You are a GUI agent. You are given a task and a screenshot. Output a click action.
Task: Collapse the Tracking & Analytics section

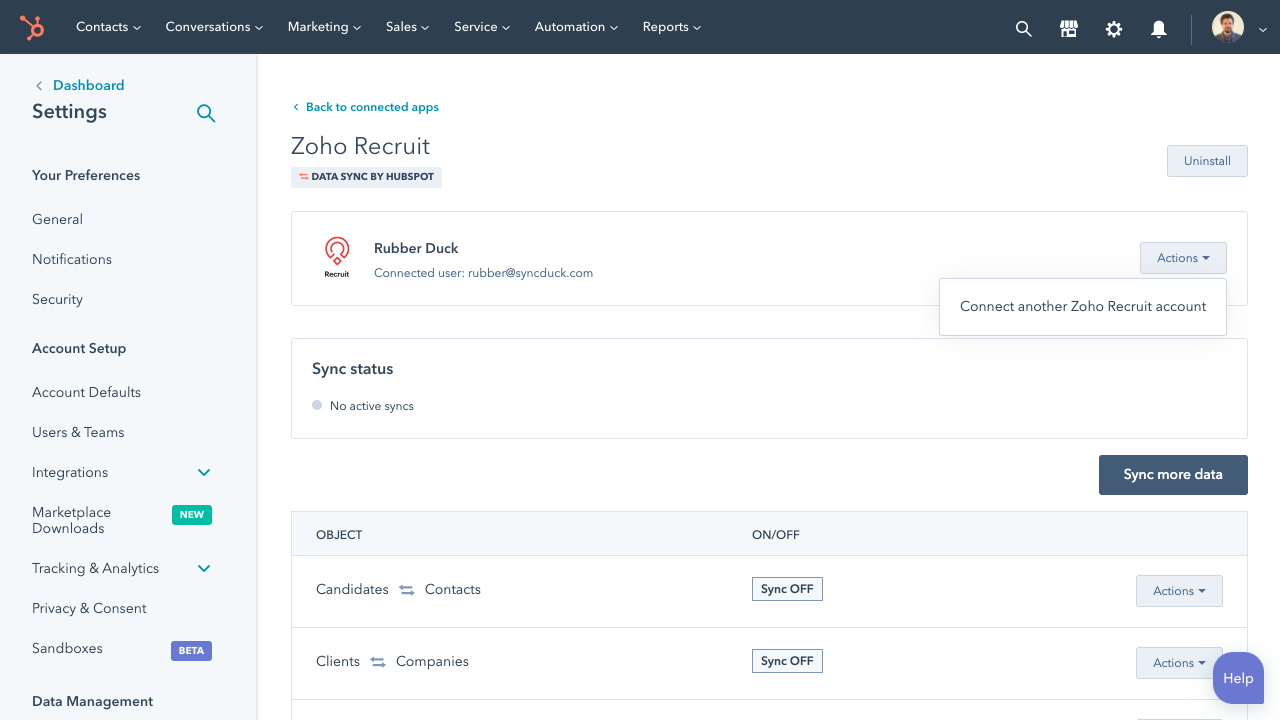tap(203, 568)
